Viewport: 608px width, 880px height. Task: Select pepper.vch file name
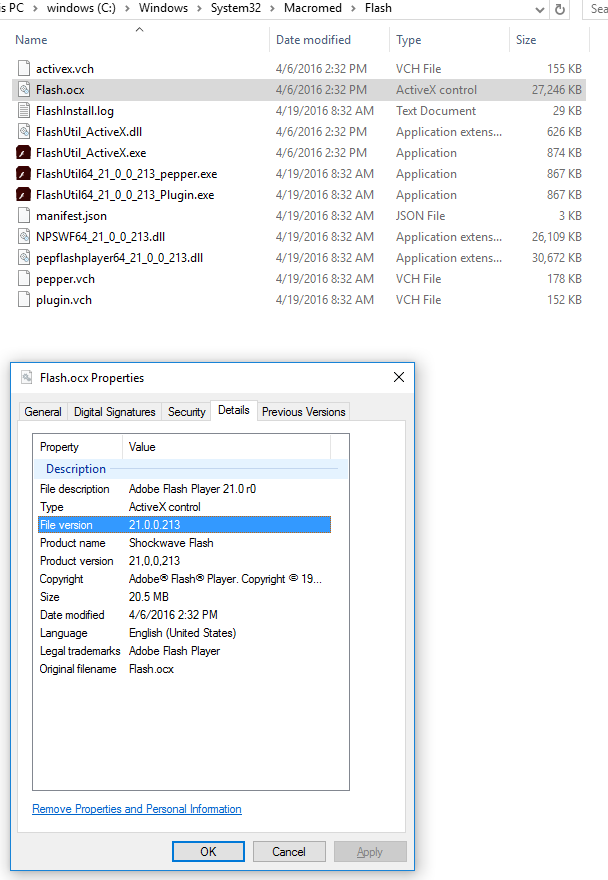(65, 279)
